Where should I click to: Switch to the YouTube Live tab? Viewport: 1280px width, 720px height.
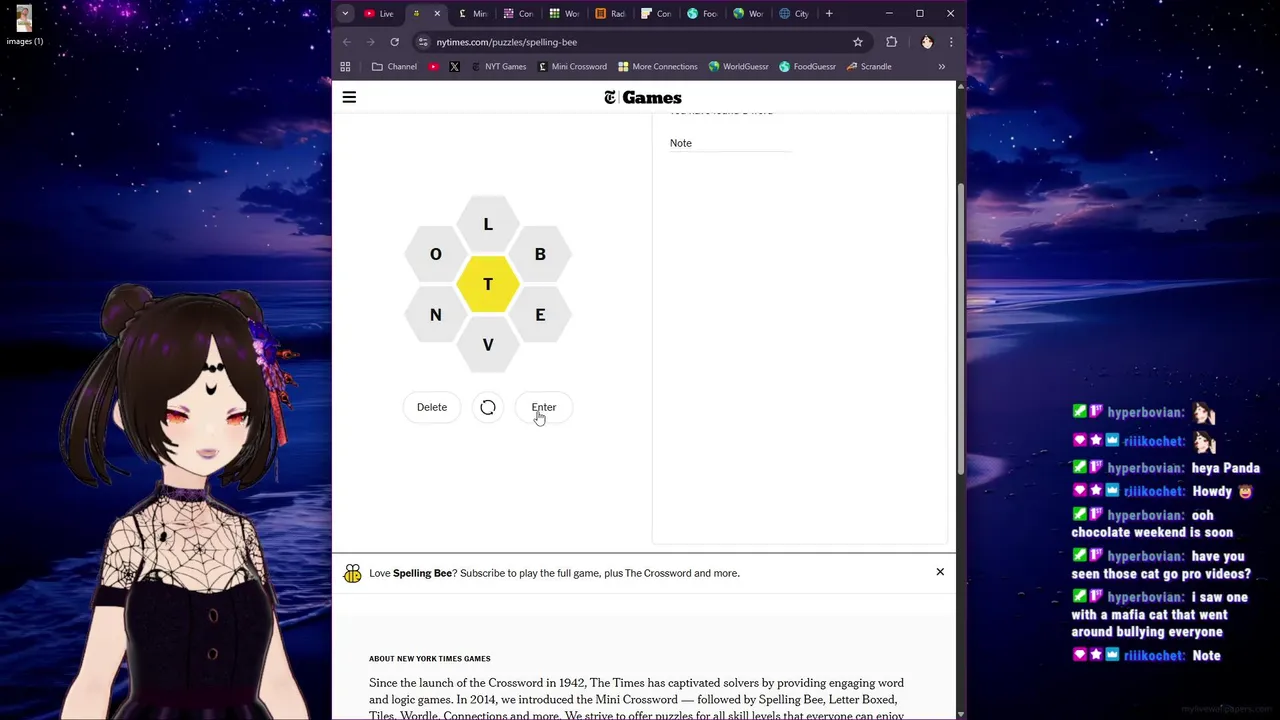379,13
